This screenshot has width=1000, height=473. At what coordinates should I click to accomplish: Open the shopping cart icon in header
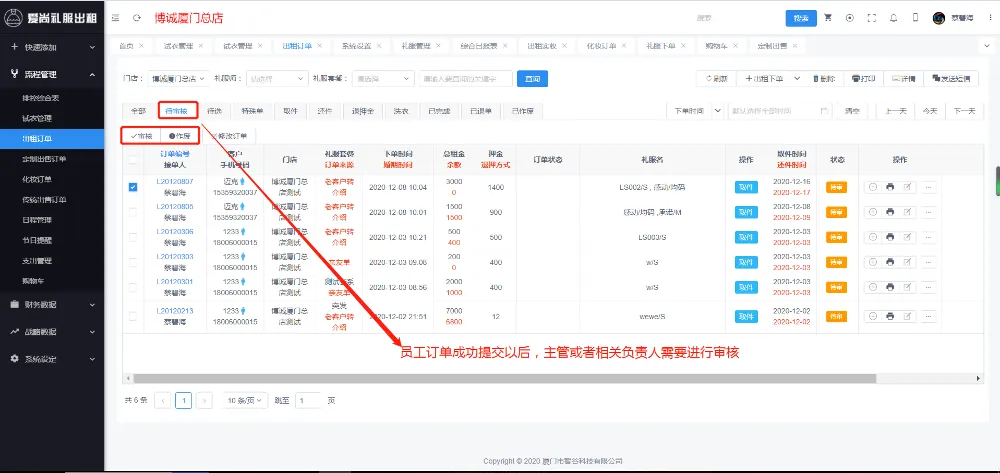click(x=827, y=18)
